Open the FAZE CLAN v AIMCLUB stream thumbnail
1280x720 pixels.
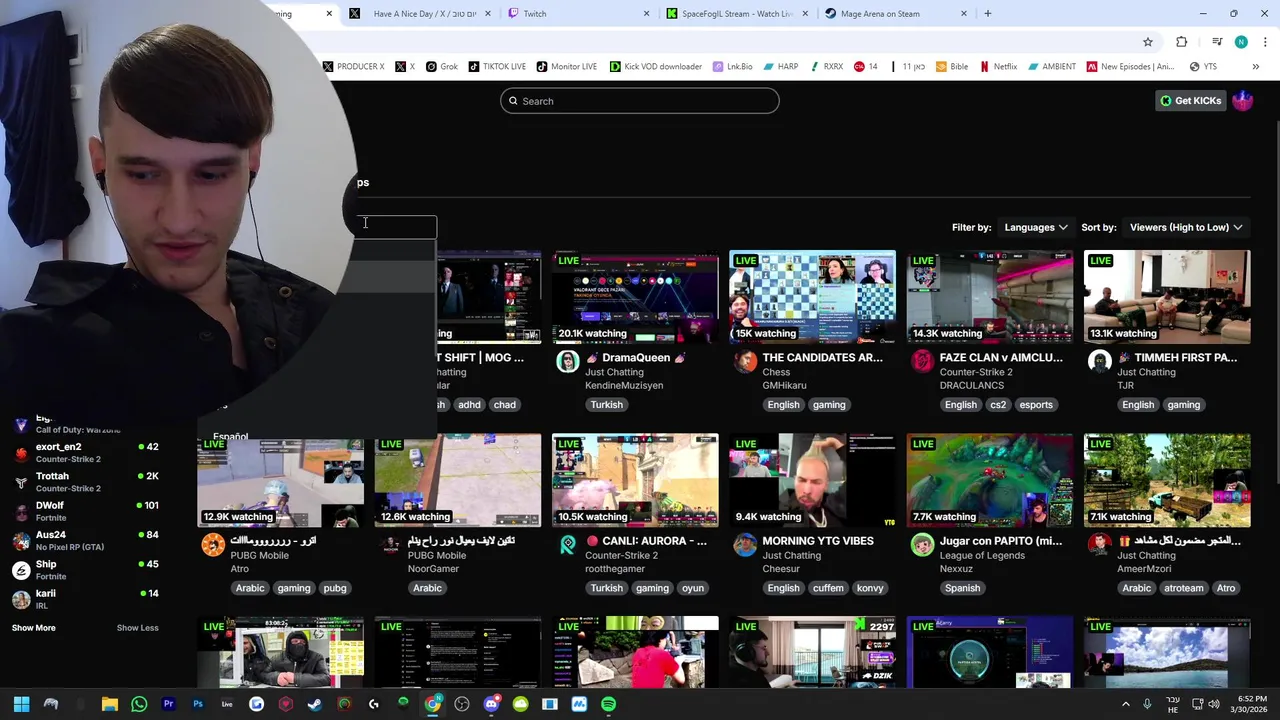(990, 297)
